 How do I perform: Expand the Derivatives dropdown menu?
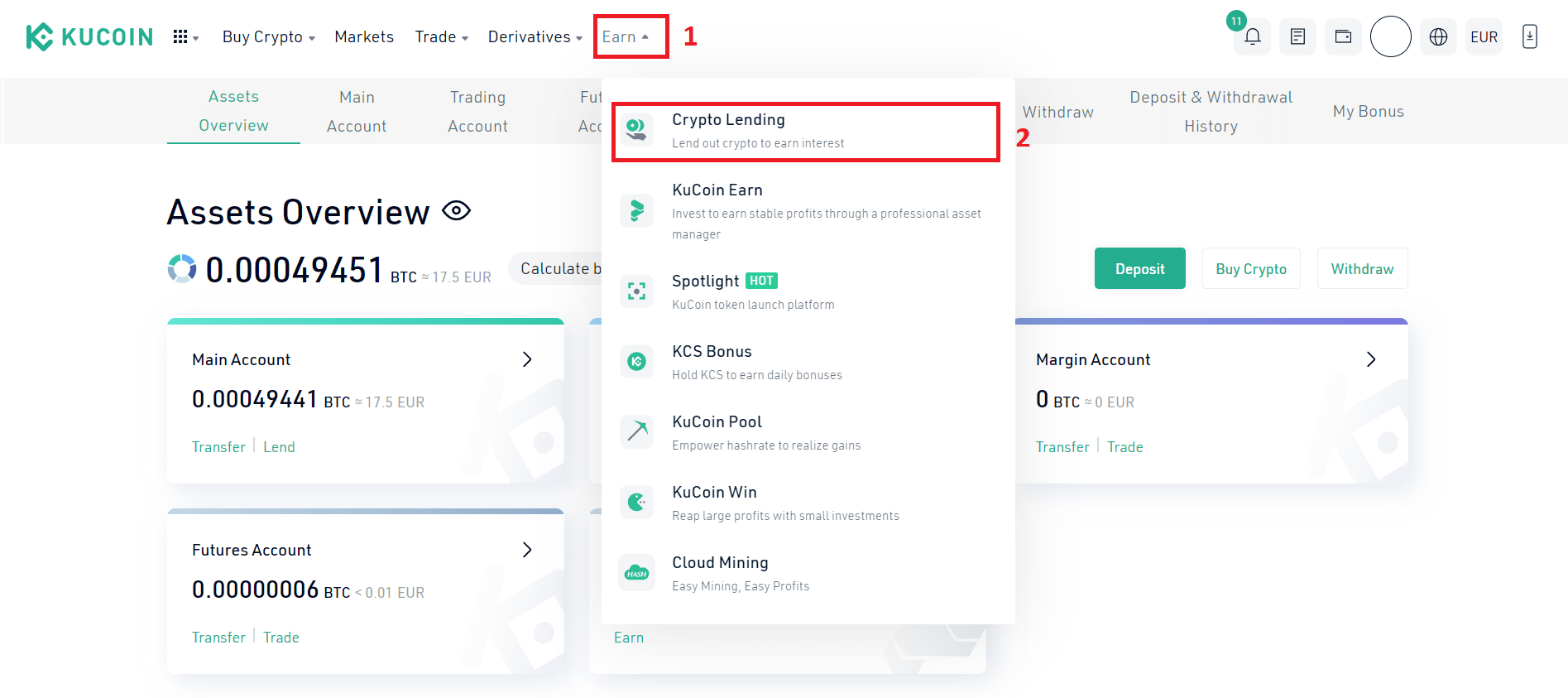point(535,36)
